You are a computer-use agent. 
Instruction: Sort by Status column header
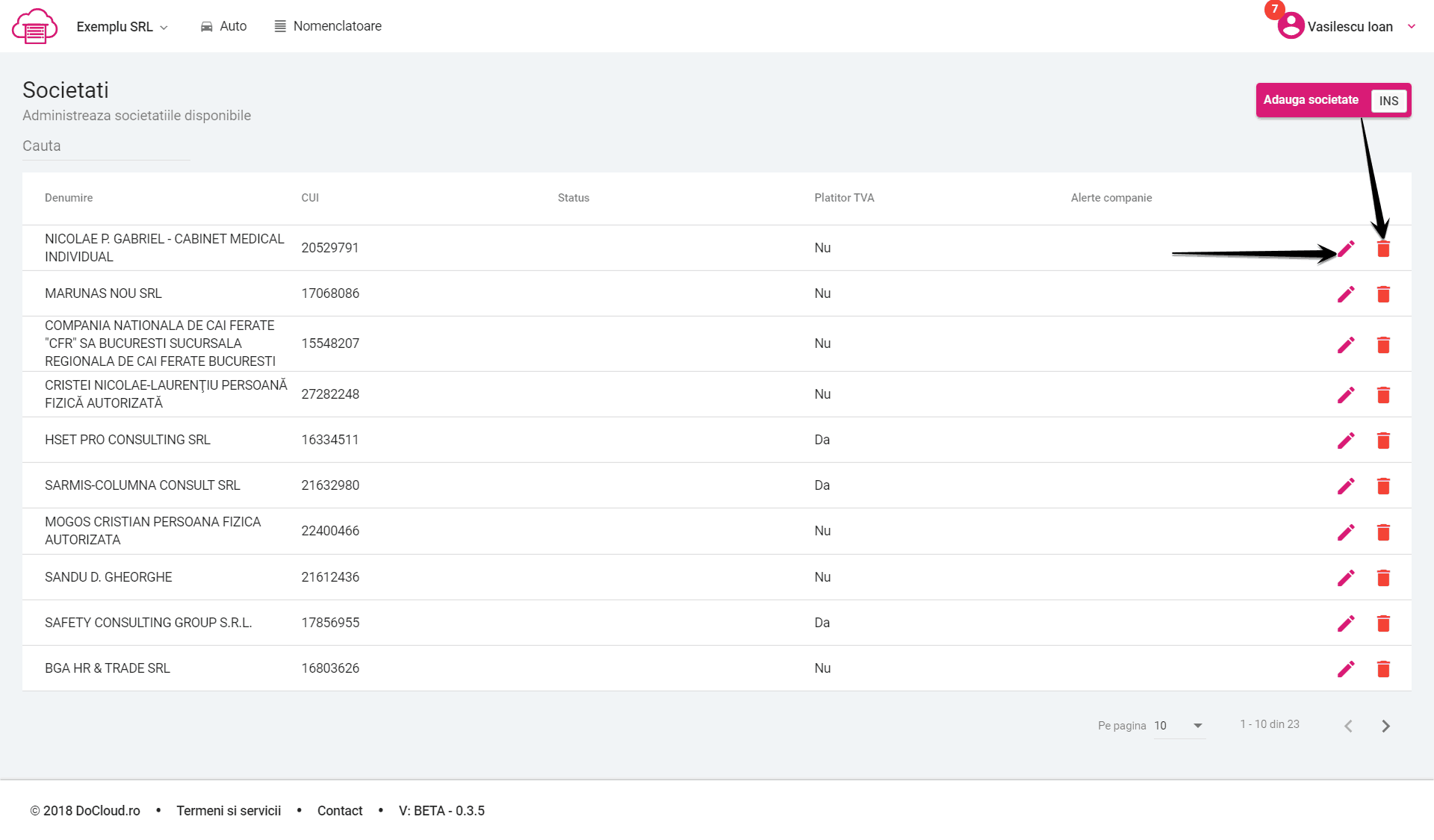click(574, 198)
